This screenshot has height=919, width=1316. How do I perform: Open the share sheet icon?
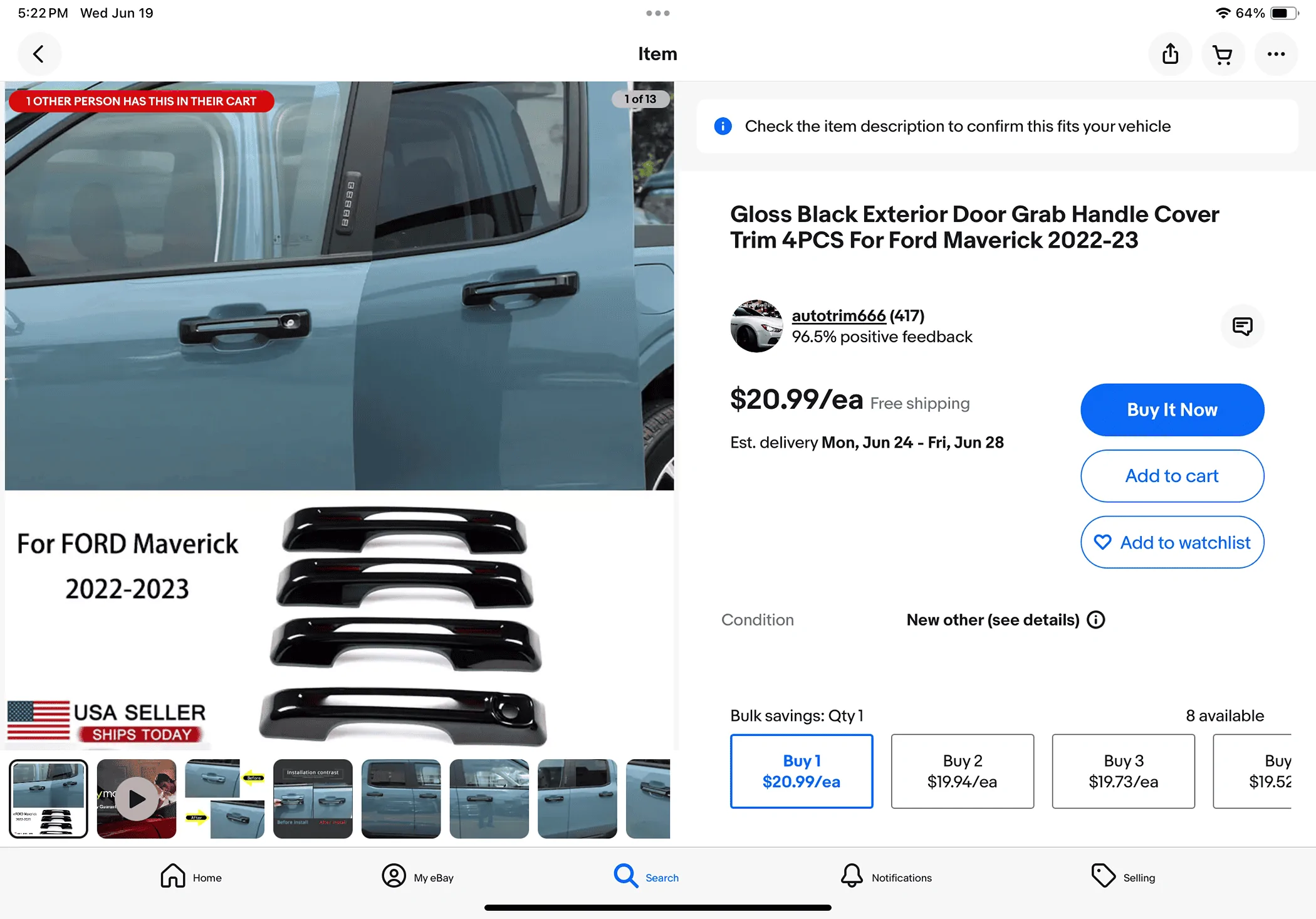[x=1170, y=54]
